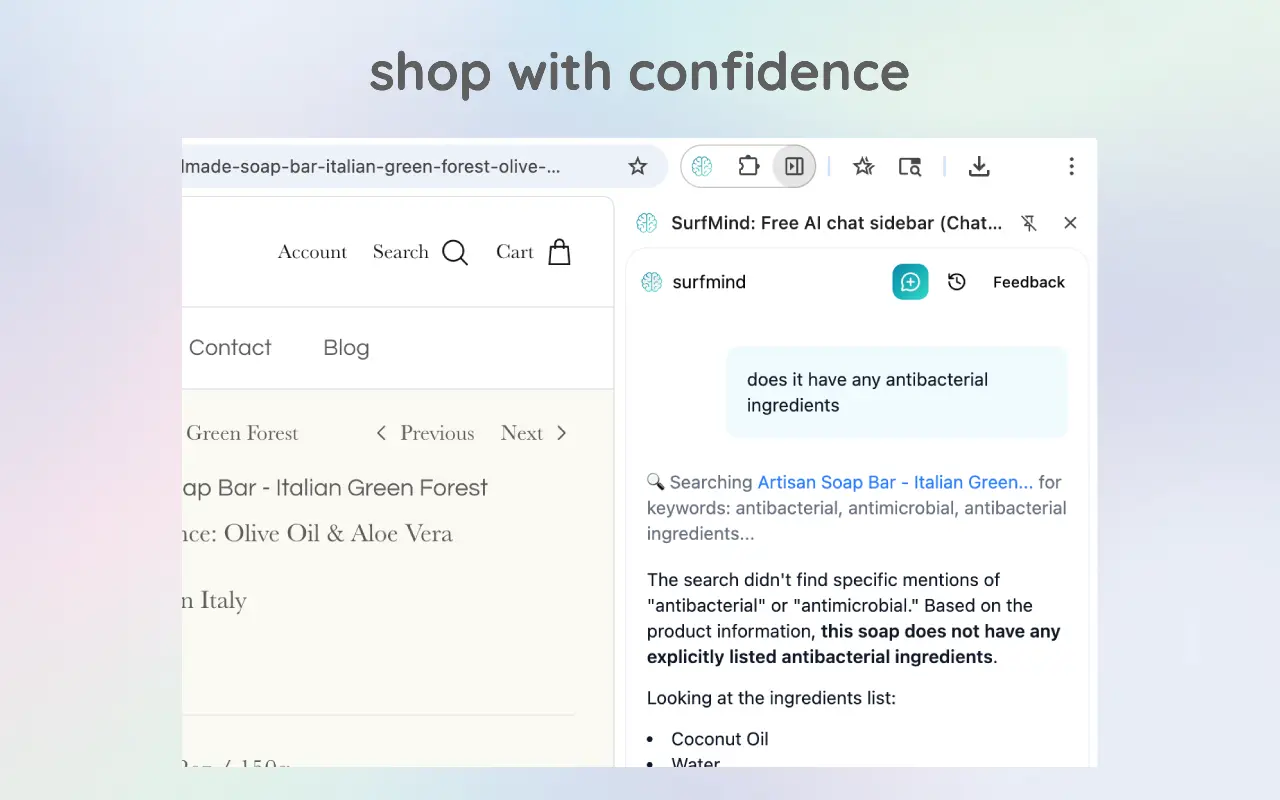
Task: Click the Feedback button
Action: point(1029,282)
